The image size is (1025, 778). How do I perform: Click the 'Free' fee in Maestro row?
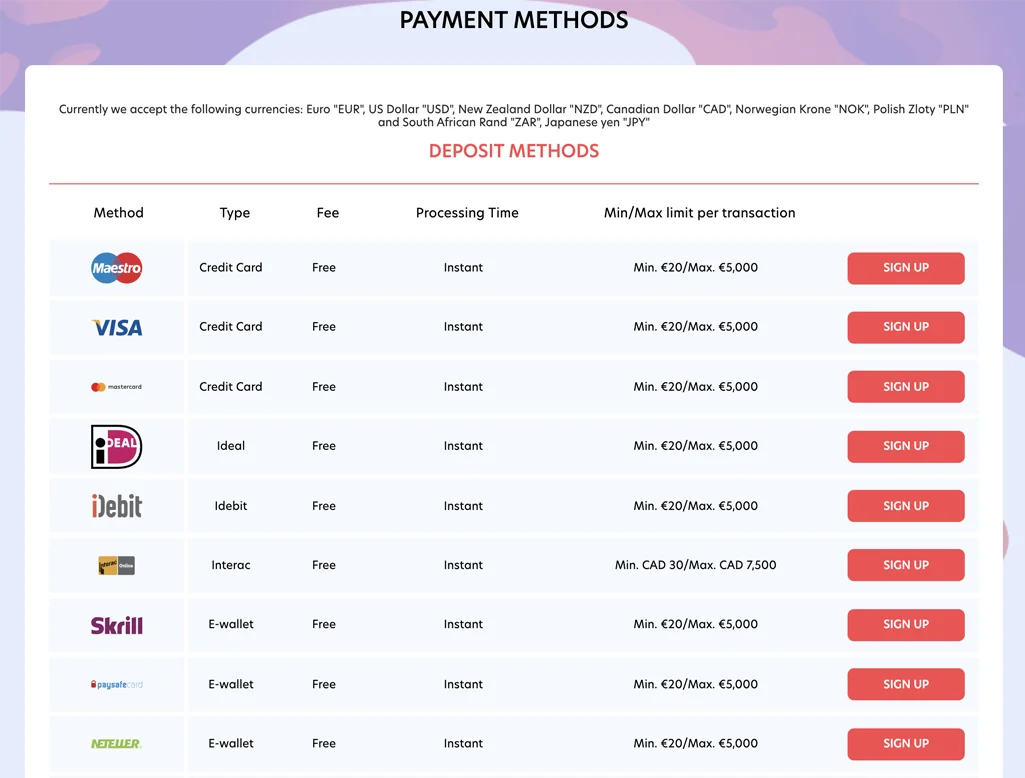pos(324,267)
